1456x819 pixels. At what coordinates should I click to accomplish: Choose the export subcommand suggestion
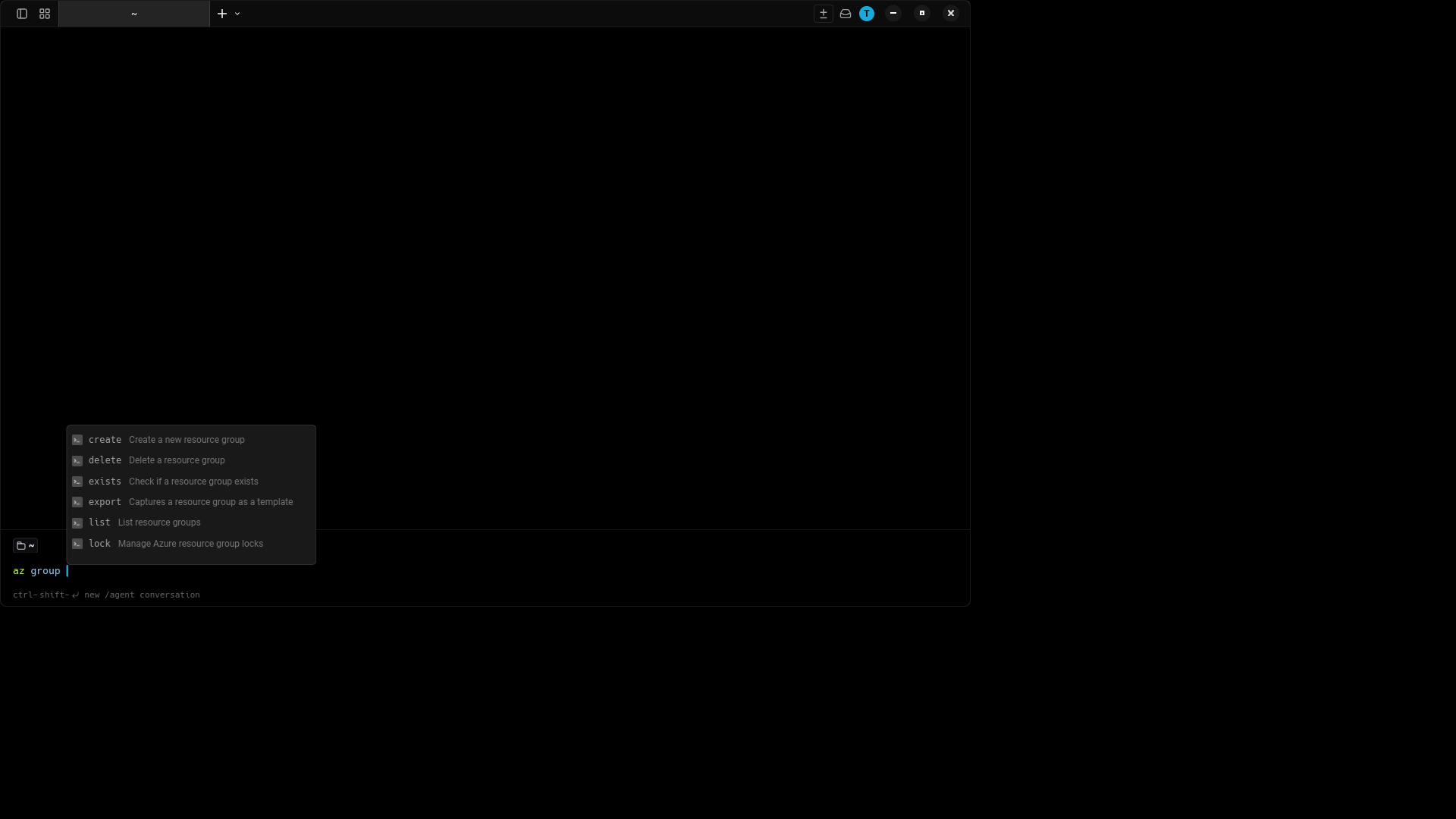(x=191, y=502)
